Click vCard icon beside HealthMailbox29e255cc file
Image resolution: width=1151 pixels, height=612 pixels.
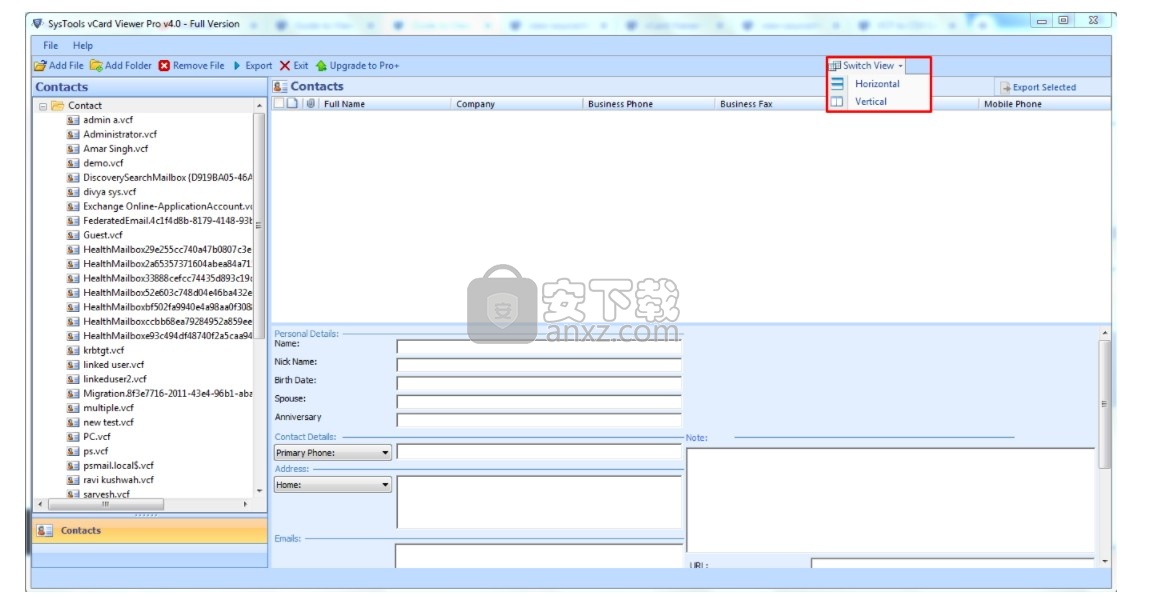pyautogui.click(x=73, y=249)
